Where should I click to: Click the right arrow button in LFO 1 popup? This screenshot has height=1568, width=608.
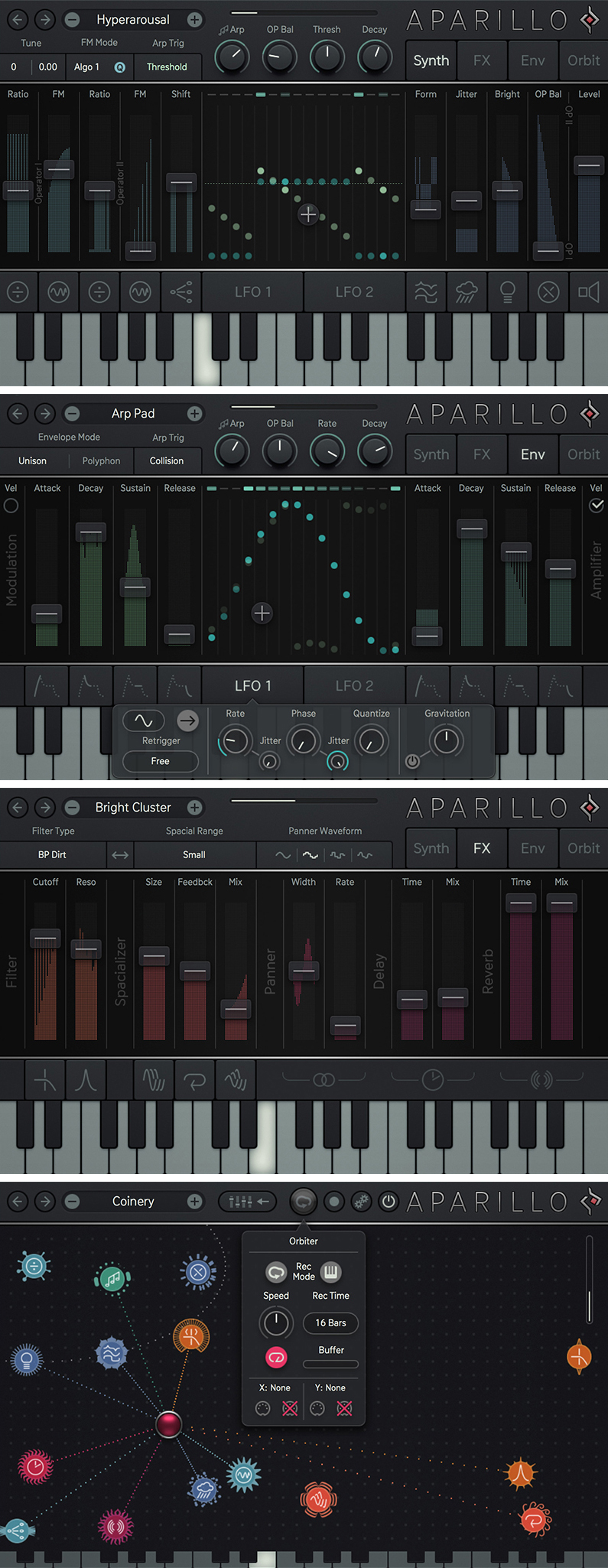(x=187, y=720)
